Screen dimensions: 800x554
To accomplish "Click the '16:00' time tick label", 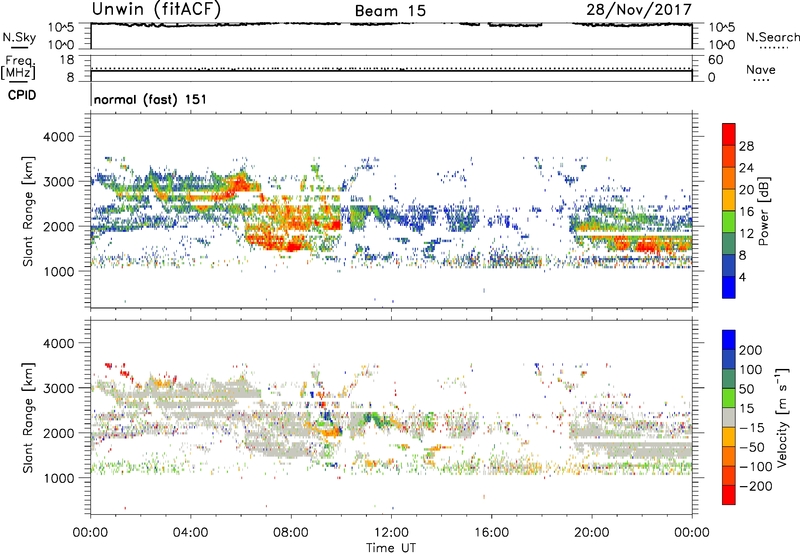I will click(x=491, y=533).
